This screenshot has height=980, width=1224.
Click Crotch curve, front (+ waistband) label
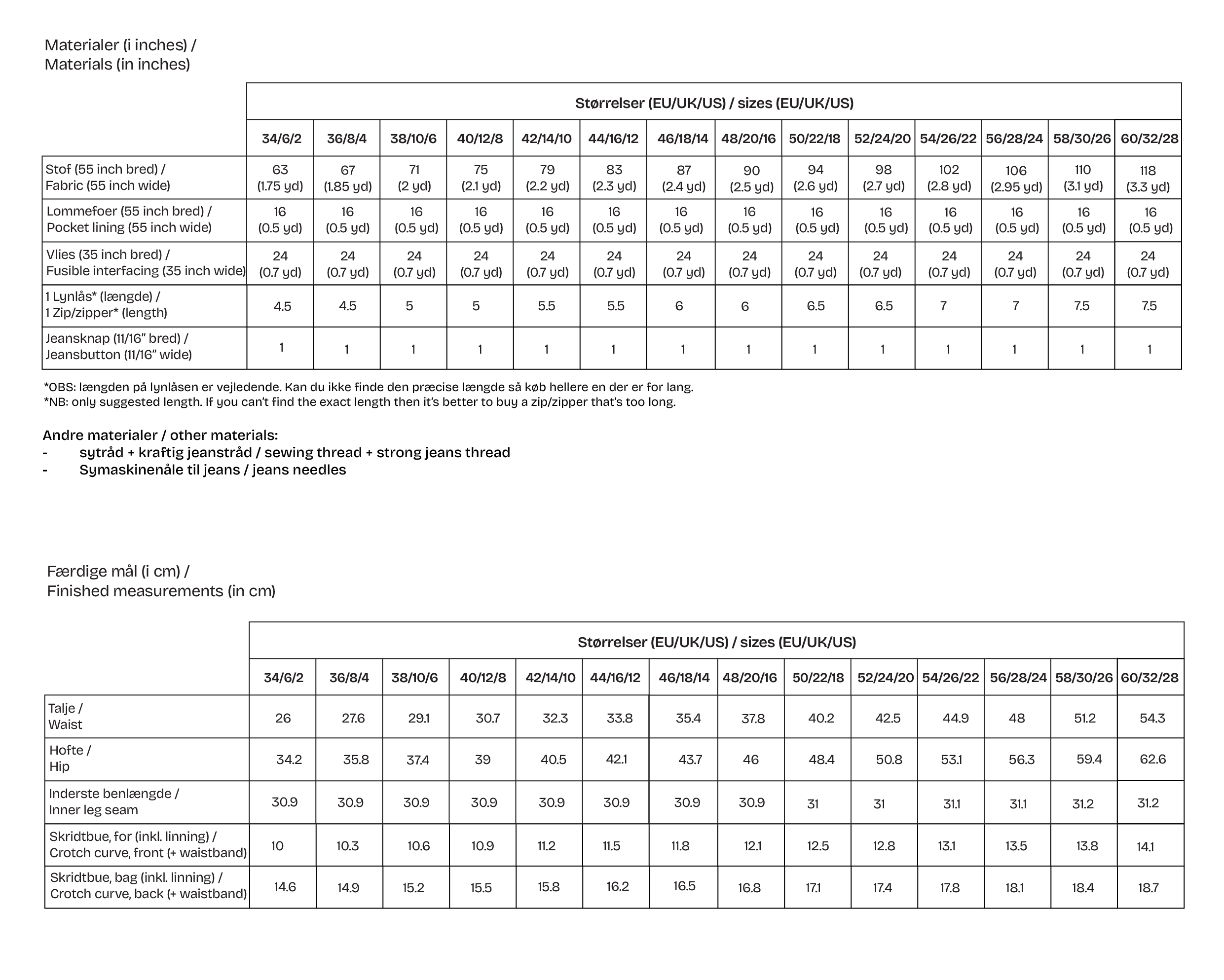coord(148,852)
